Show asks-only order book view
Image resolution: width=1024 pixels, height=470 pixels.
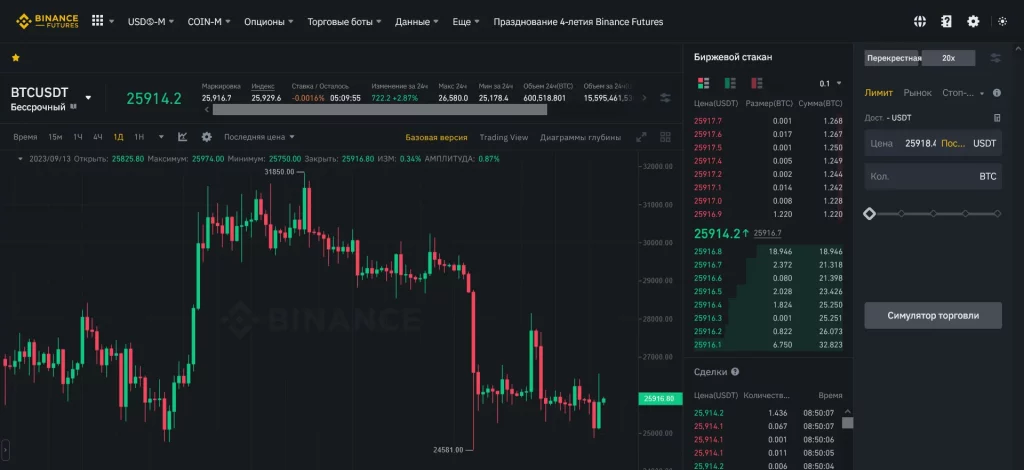click(757, 83)
